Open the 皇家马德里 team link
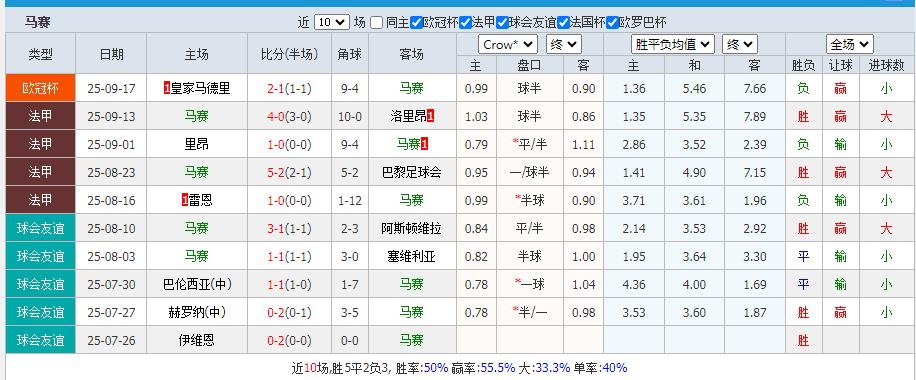 [200, 88]
